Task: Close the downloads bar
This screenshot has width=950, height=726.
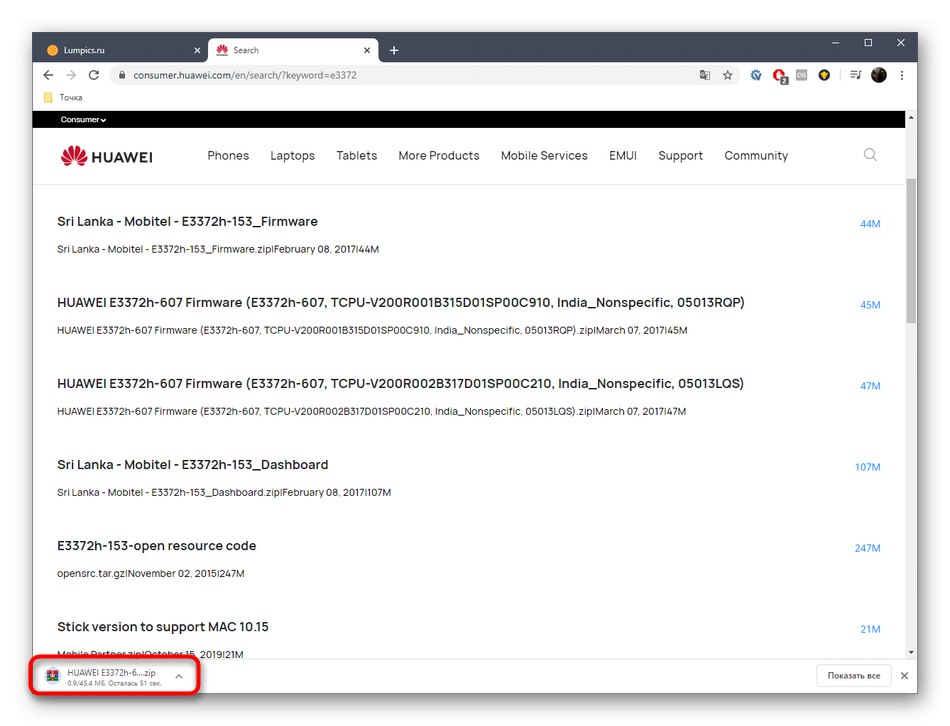Action: click(x=904, y=675)
